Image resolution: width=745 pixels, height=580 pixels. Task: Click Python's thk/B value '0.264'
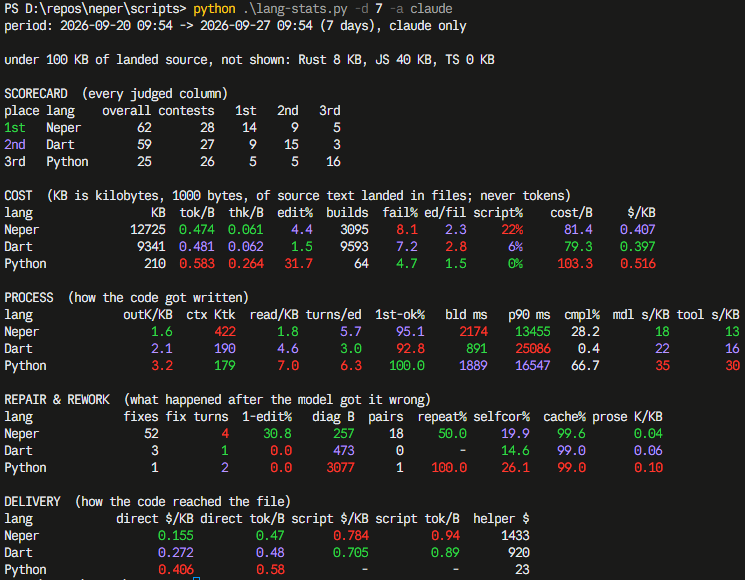pyautogui.click(x=246, y=264)
